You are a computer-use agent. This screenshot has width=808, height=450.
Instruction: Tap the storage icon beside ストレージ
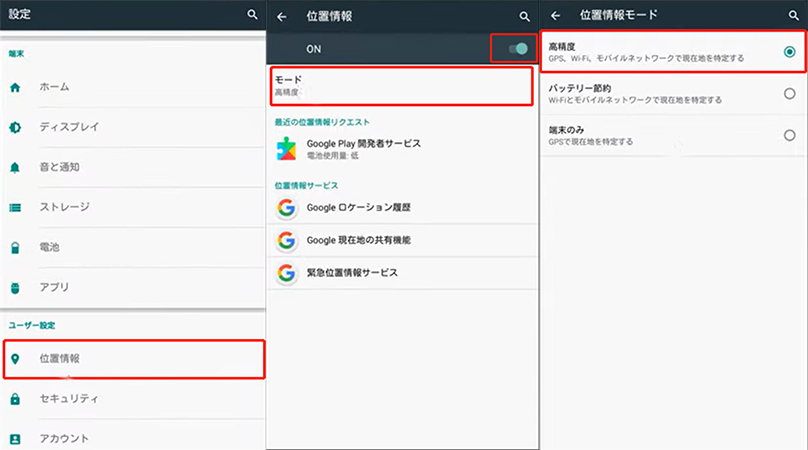click(x=15, y=208)
